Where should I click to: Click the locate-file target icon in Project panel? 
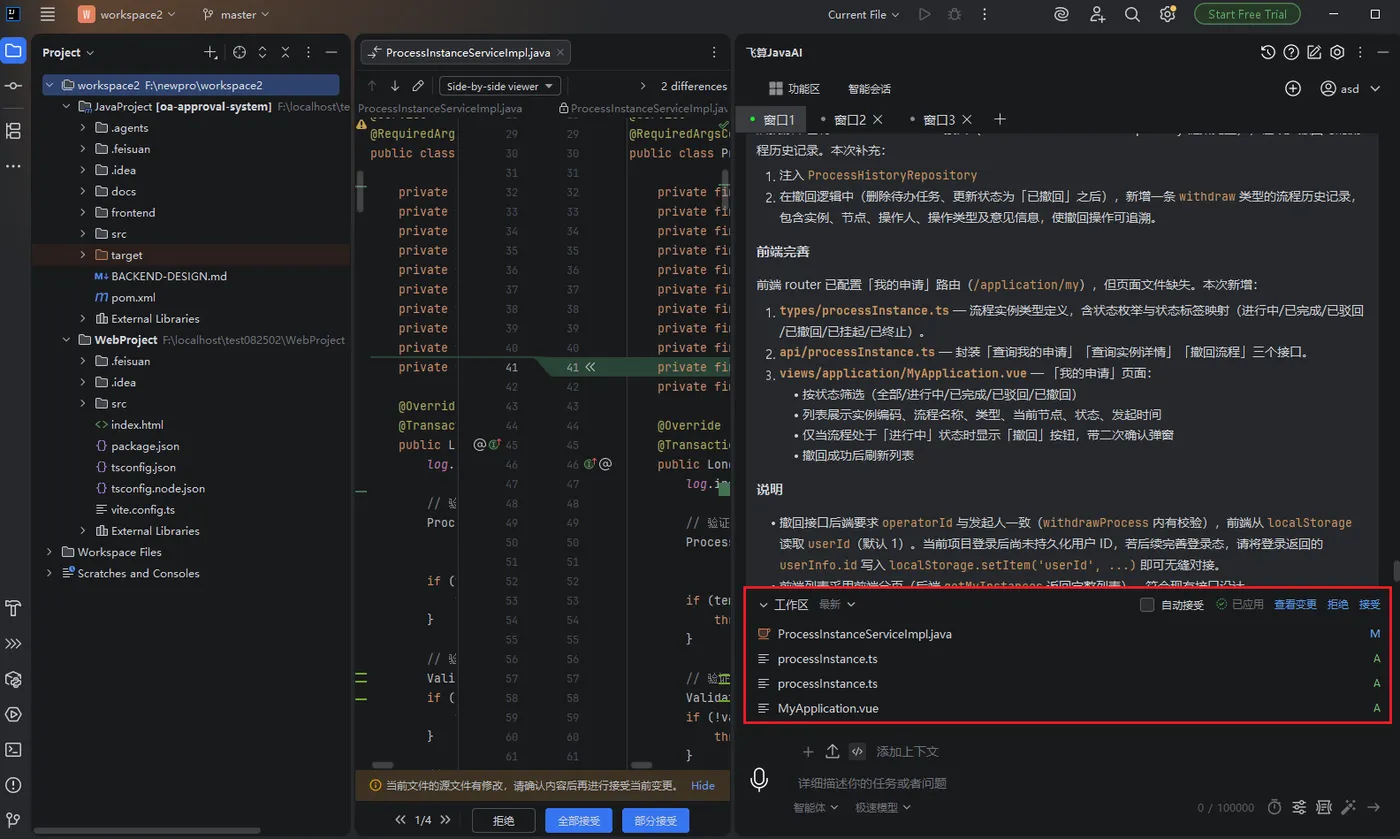[240, 52]
